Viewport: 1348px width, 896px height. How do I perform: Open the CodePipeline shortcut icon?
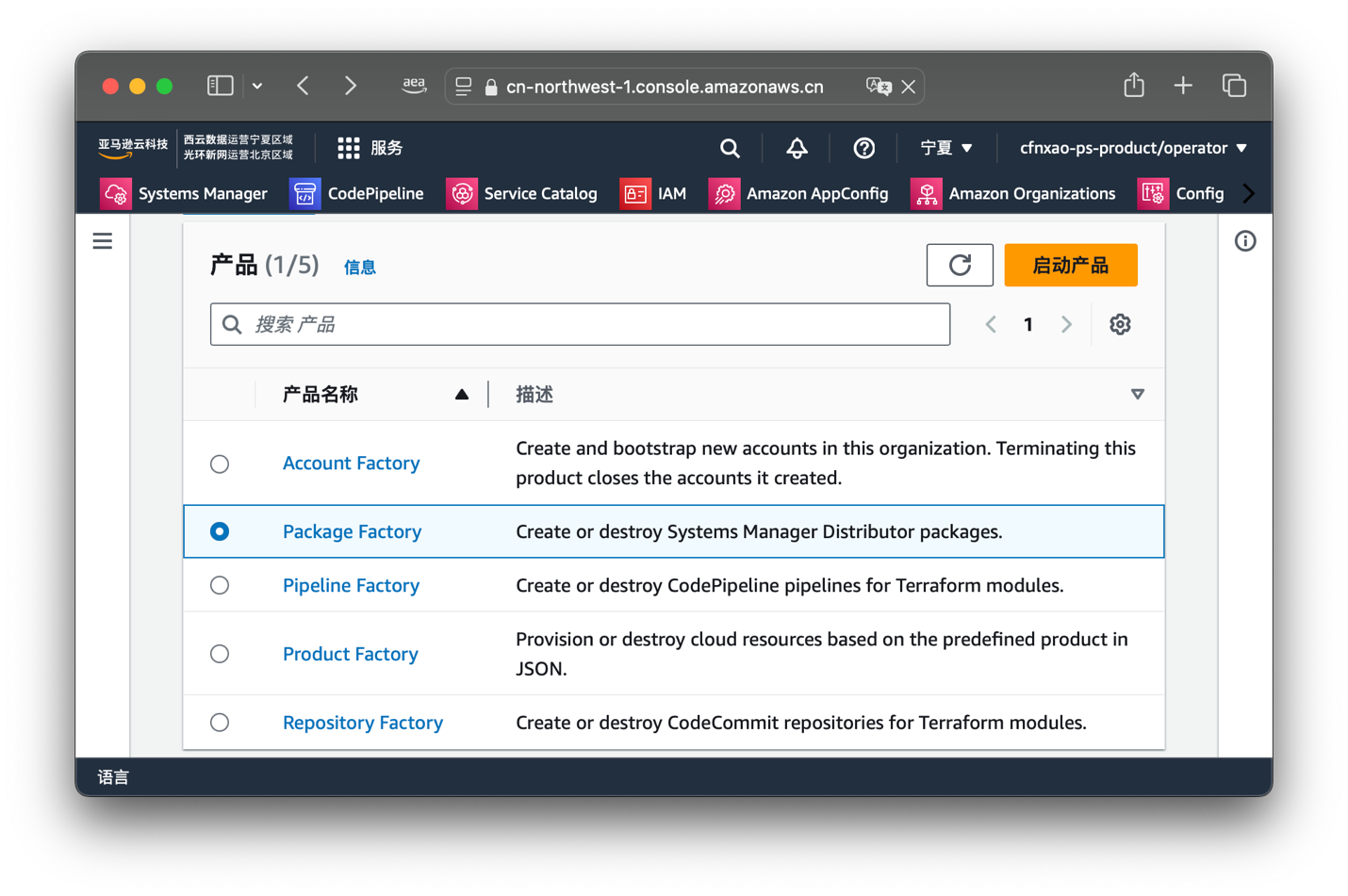[x=304, y=194]
